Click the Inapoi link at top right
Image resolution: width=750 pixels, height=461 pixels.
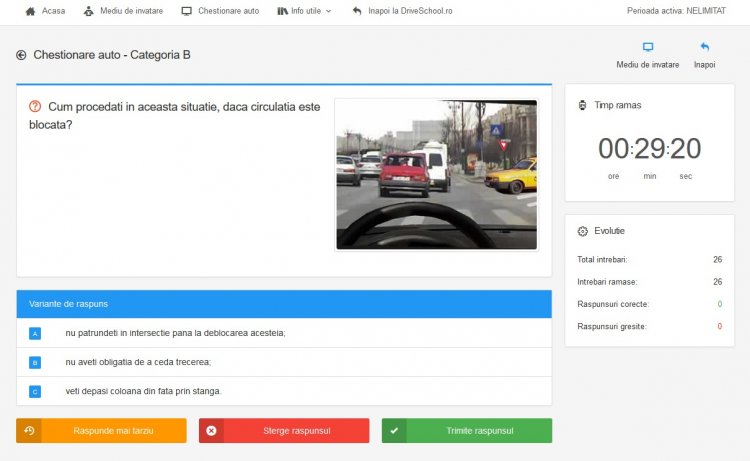(x=705, y=65)
